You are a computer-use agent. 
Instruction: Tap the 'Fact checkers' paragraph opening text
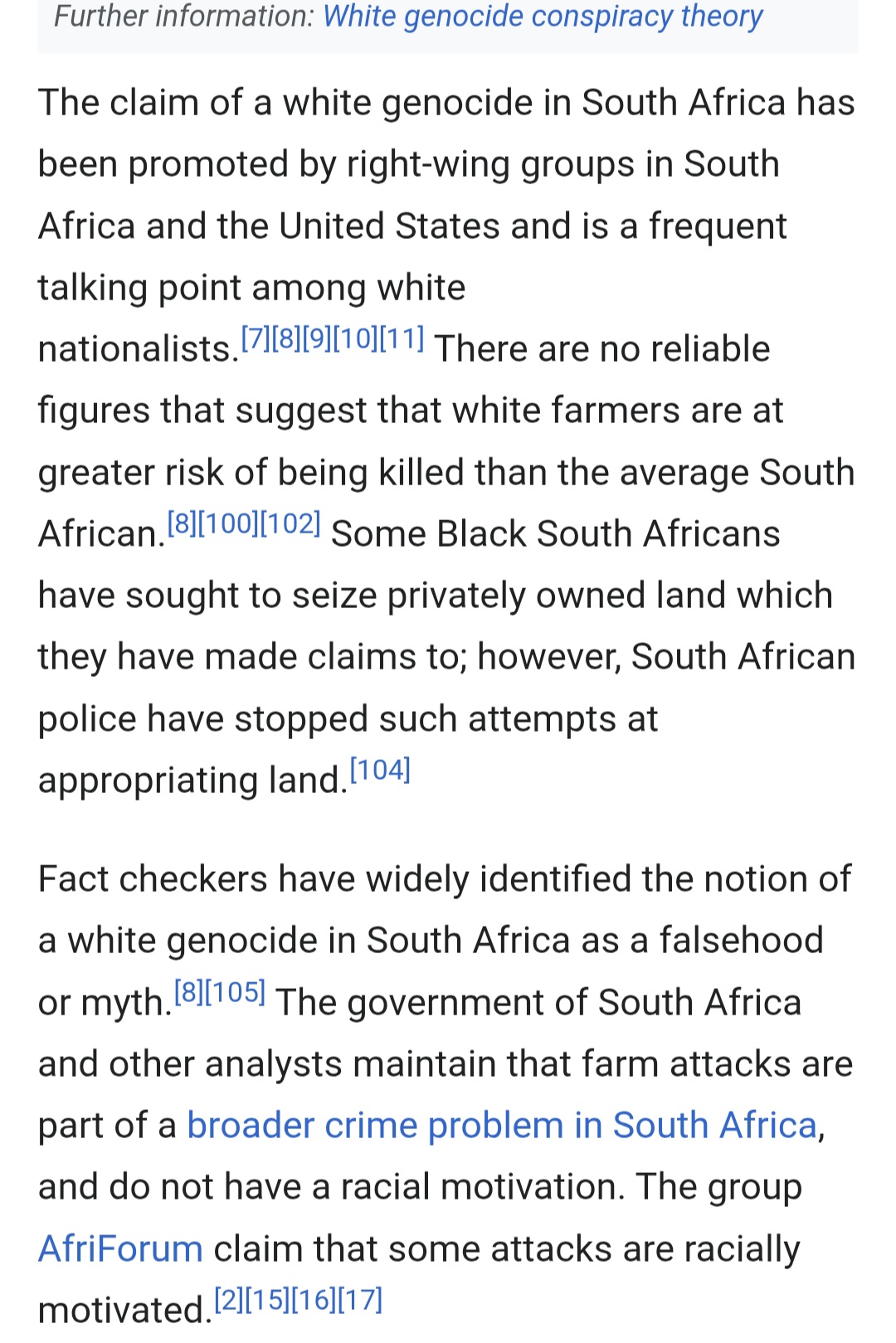(153, 879)
